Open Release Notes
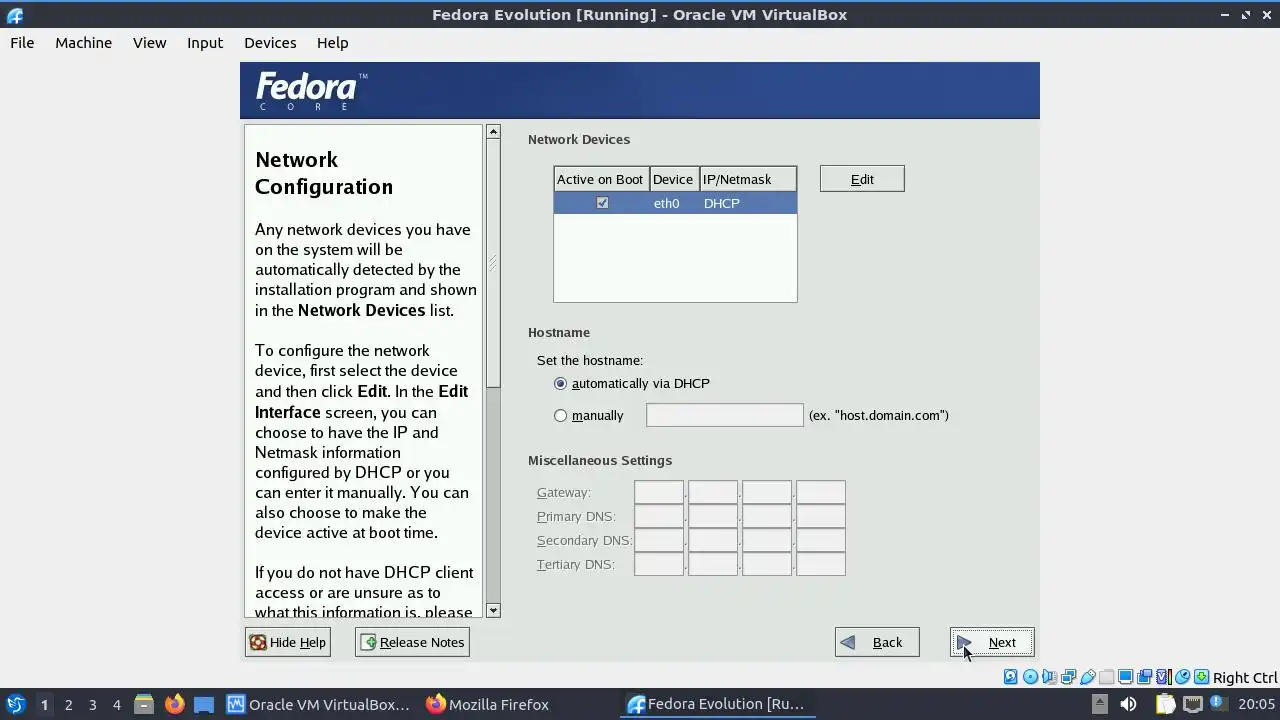Viewport: 1280px width, 720px height. coord(412,642)
